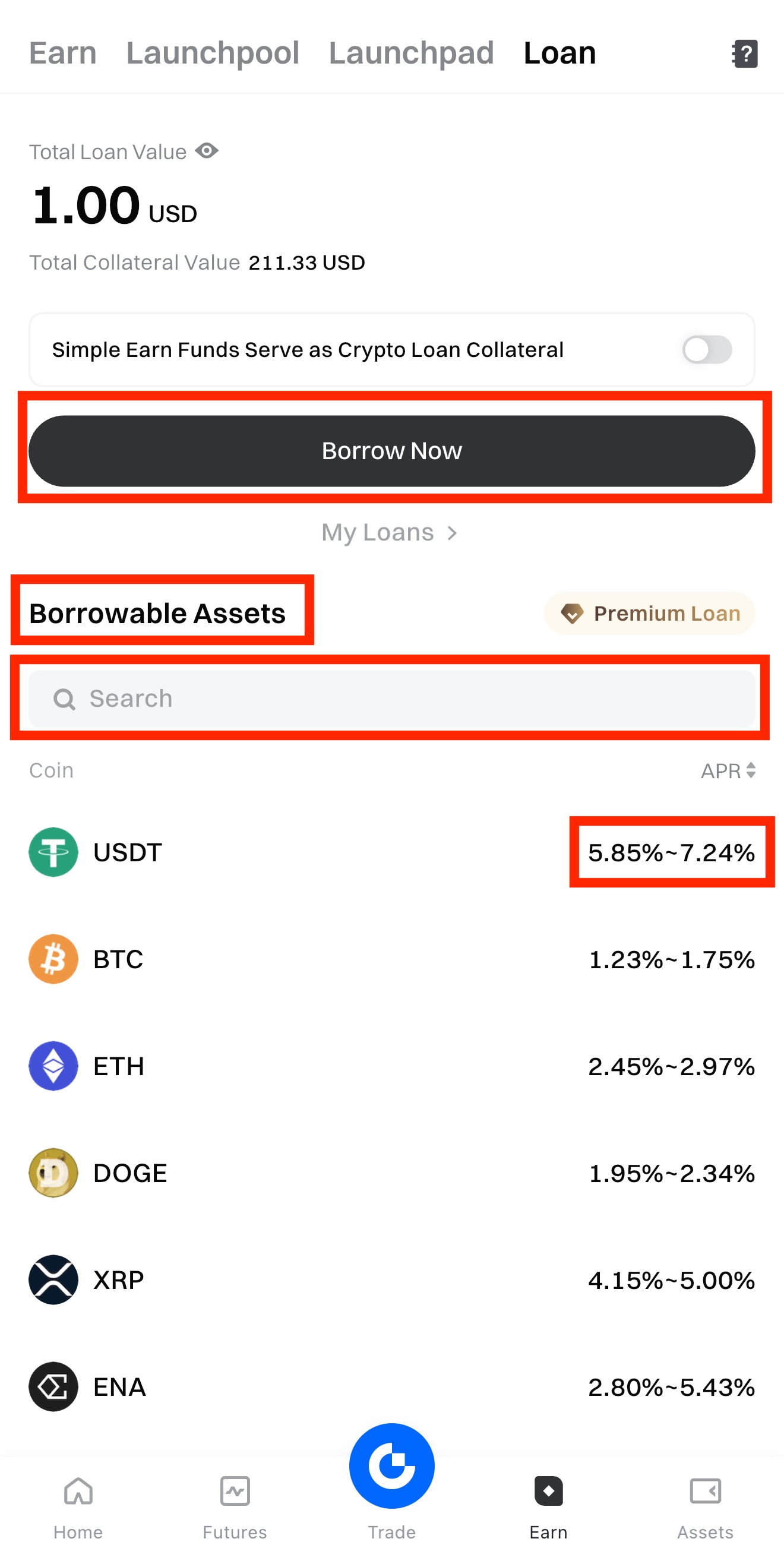Enable Simple Earn Funds collateral switch
The height and width of the screenshot is (1564, 784).
(707, 350)
